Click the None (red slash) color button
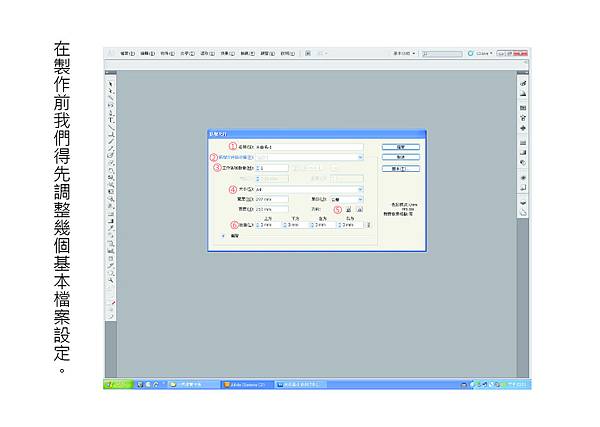 click(x=113, y=303)
